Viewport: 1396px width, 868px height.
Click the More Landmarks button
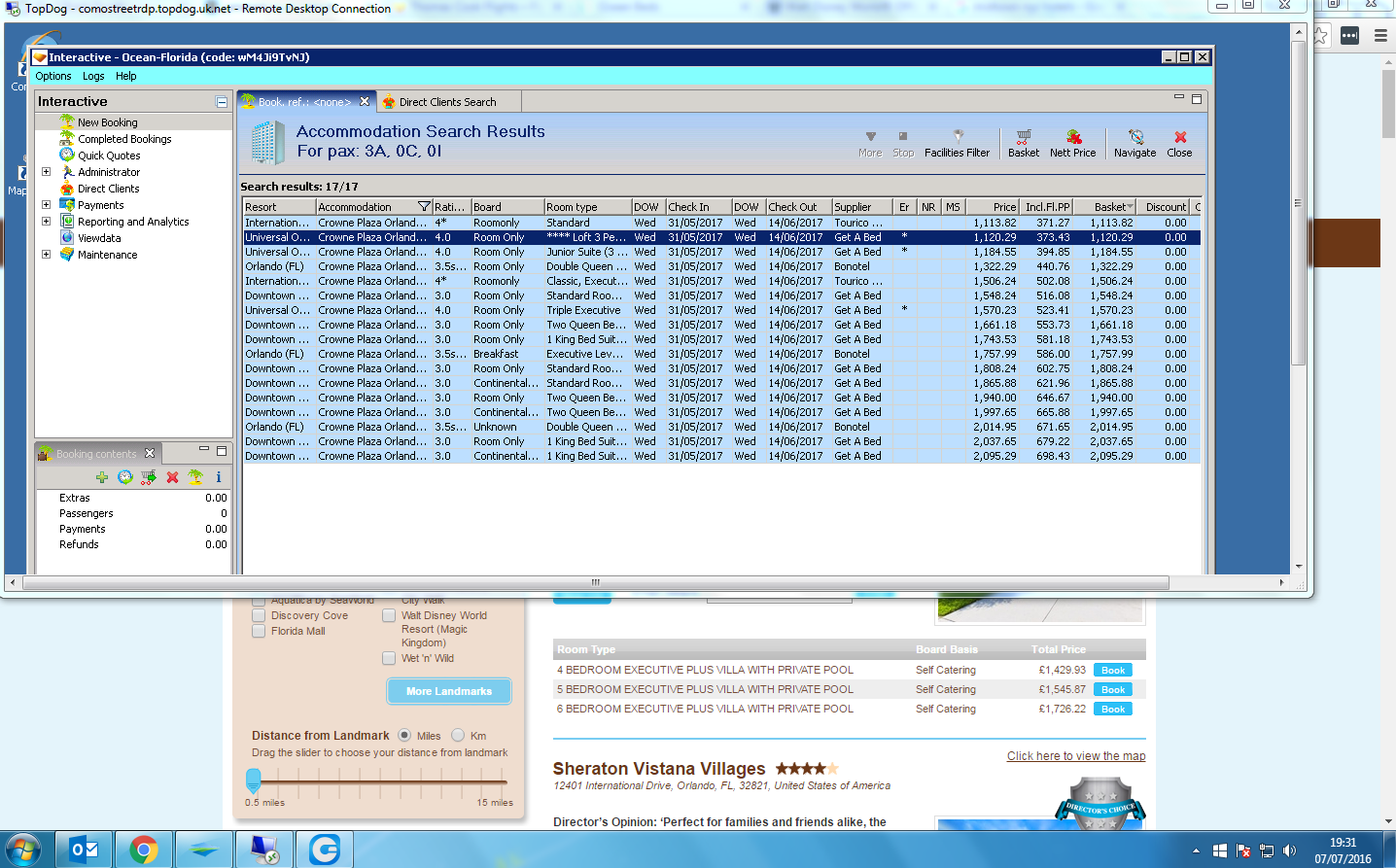click(449, 691)
